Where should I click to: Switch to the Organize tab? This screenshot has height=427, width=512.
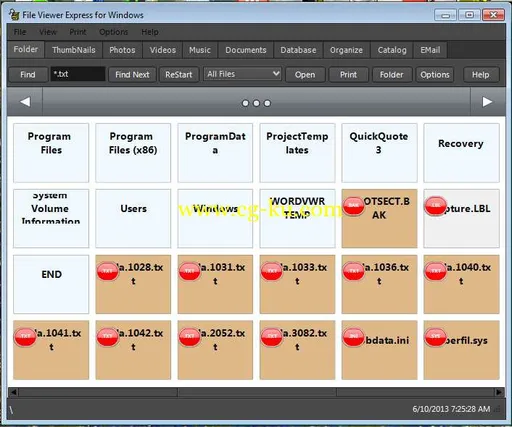(x=346, y=50)
